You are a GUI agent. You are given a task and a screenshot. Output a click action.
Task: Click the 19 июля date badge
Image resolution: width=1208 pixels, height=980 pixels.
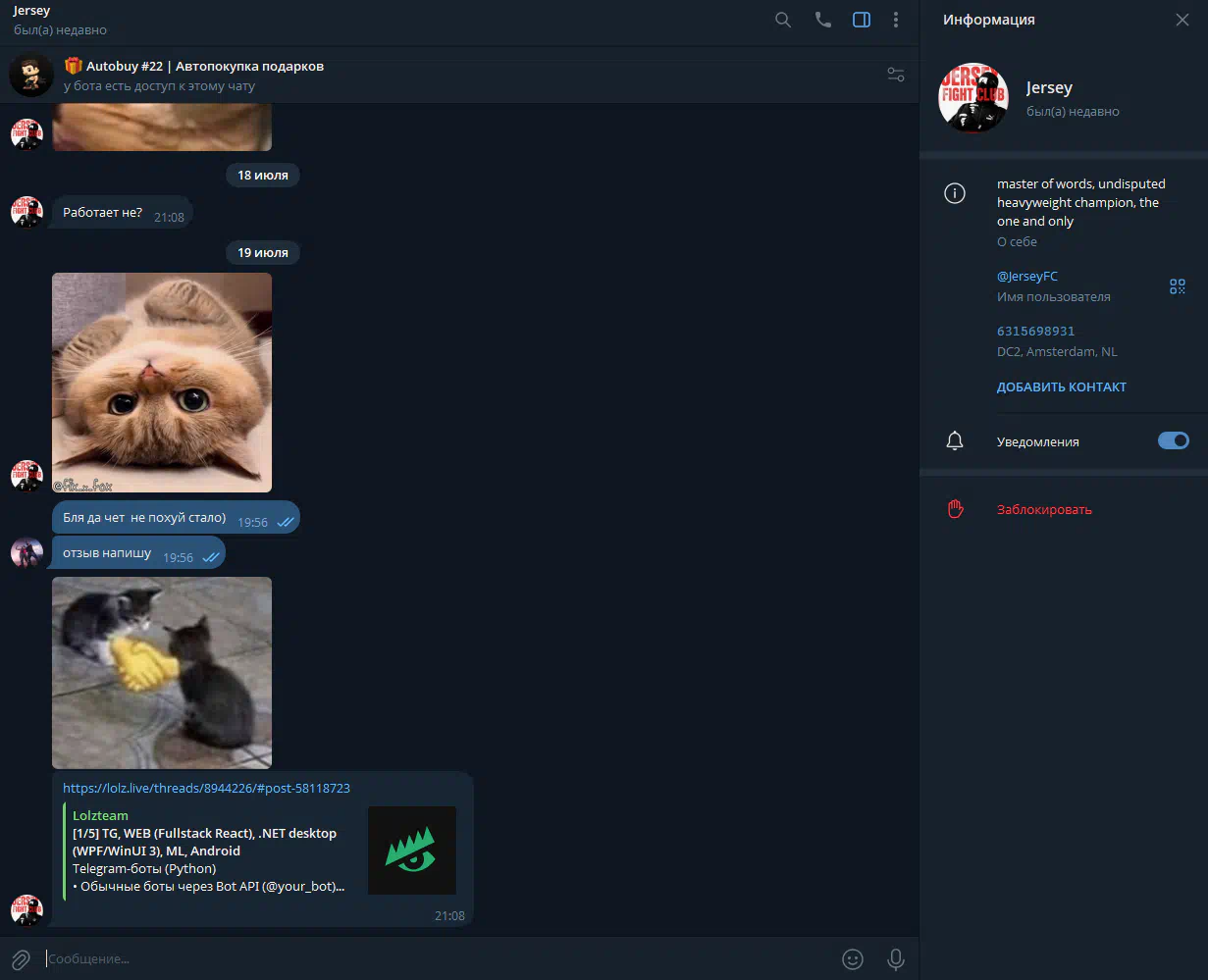point(263,253)
